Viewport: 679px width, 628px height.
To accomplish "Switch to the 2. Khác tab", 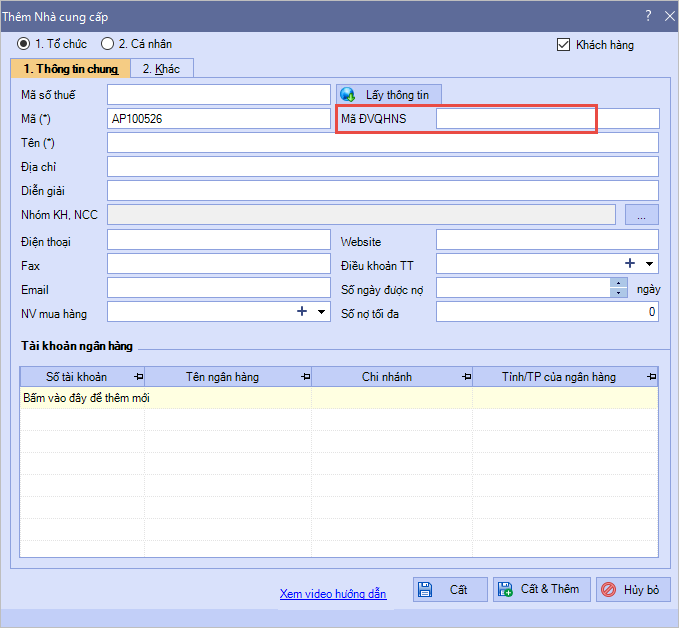I will (162, 69).
